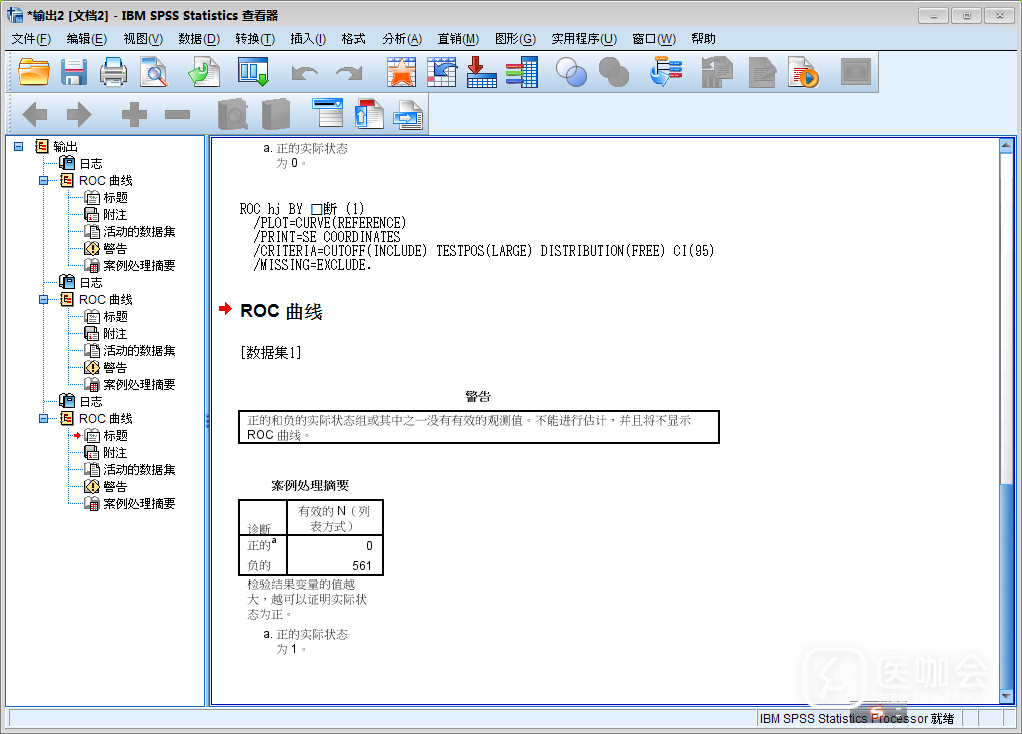The width and height of the screenshot is (1022, 734).
Task: Click the Save floppy disk icon
Action: click(74, 72)
